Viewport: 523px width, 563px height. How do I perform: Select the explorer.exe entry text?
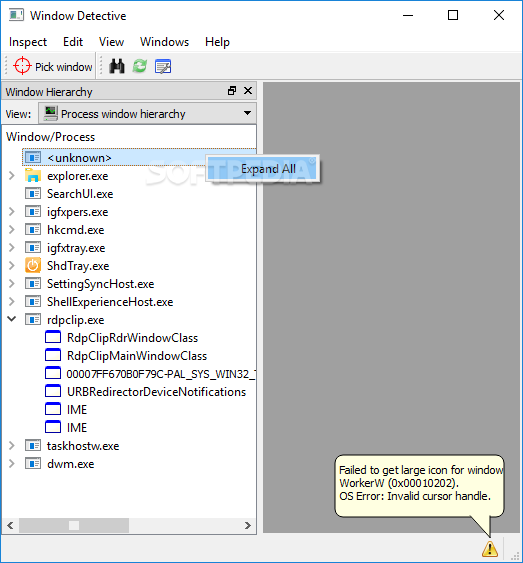point(78,176)
